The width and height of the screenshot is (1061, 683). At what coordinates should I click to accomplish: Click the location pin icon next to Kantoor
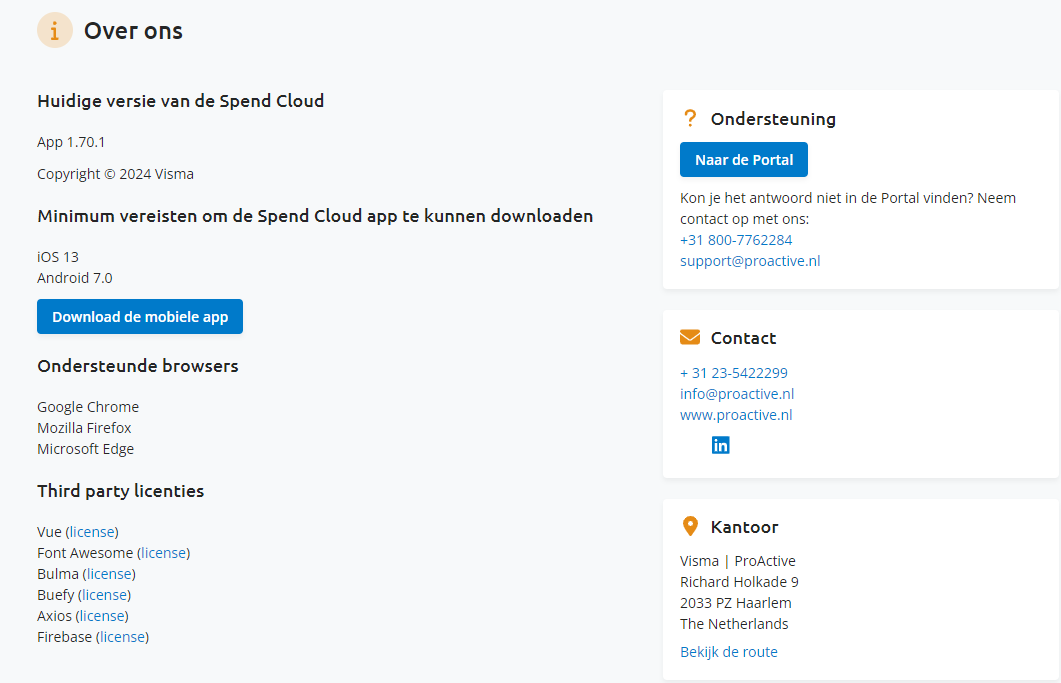[x=690, y=526]
